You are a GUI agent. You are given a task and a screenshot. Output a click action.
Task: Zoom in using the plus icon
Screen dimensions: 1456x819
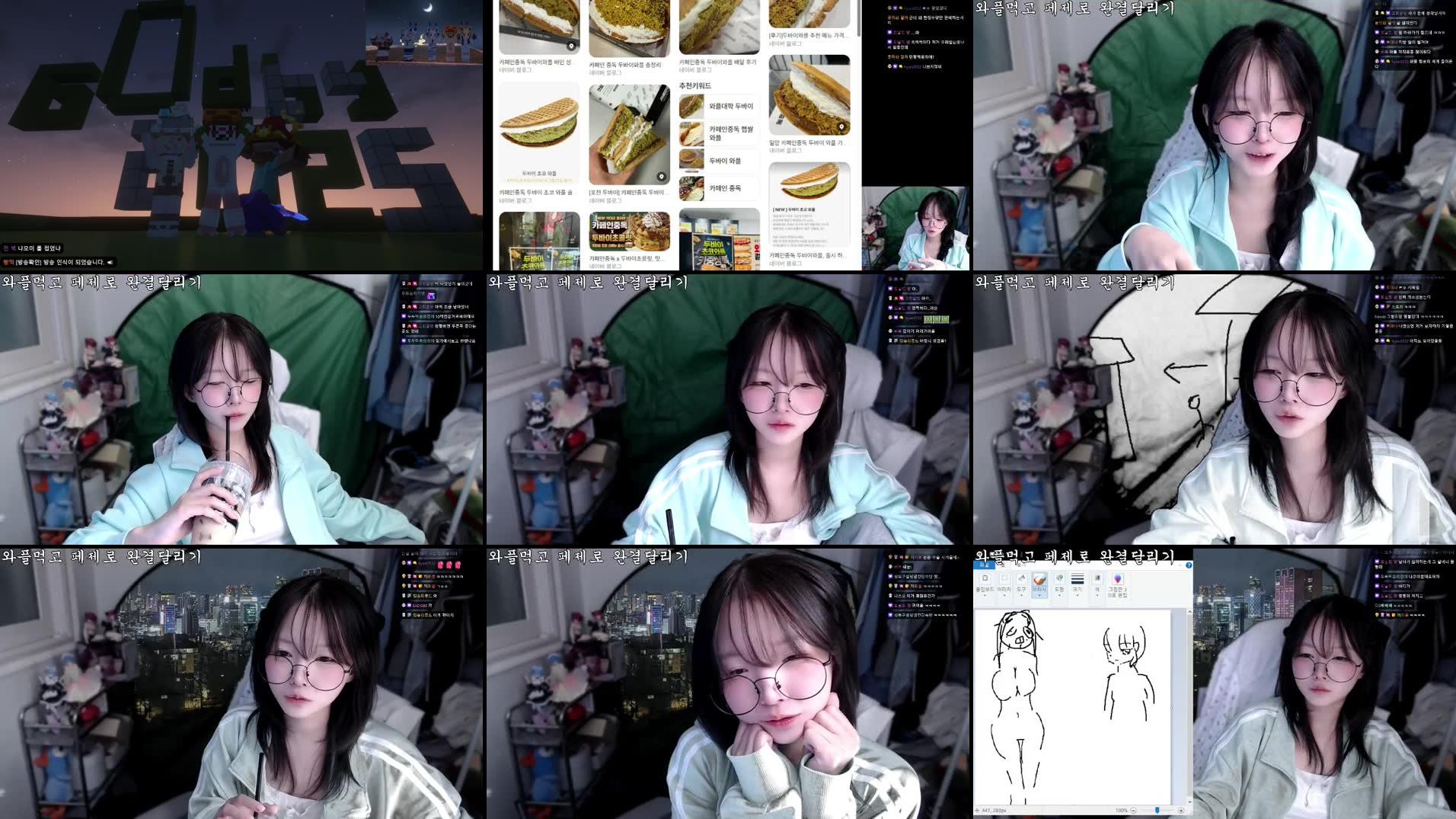point(1182,810)
